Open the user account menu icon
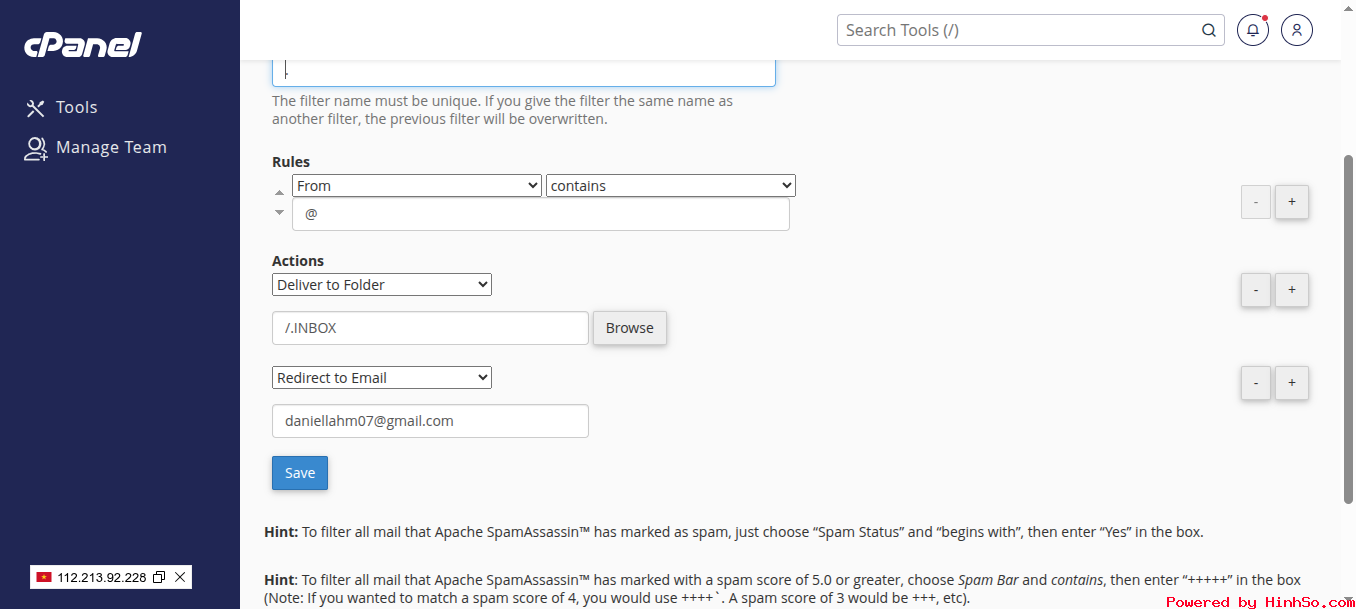1356x609 pixels. [x=1297, y=30]
